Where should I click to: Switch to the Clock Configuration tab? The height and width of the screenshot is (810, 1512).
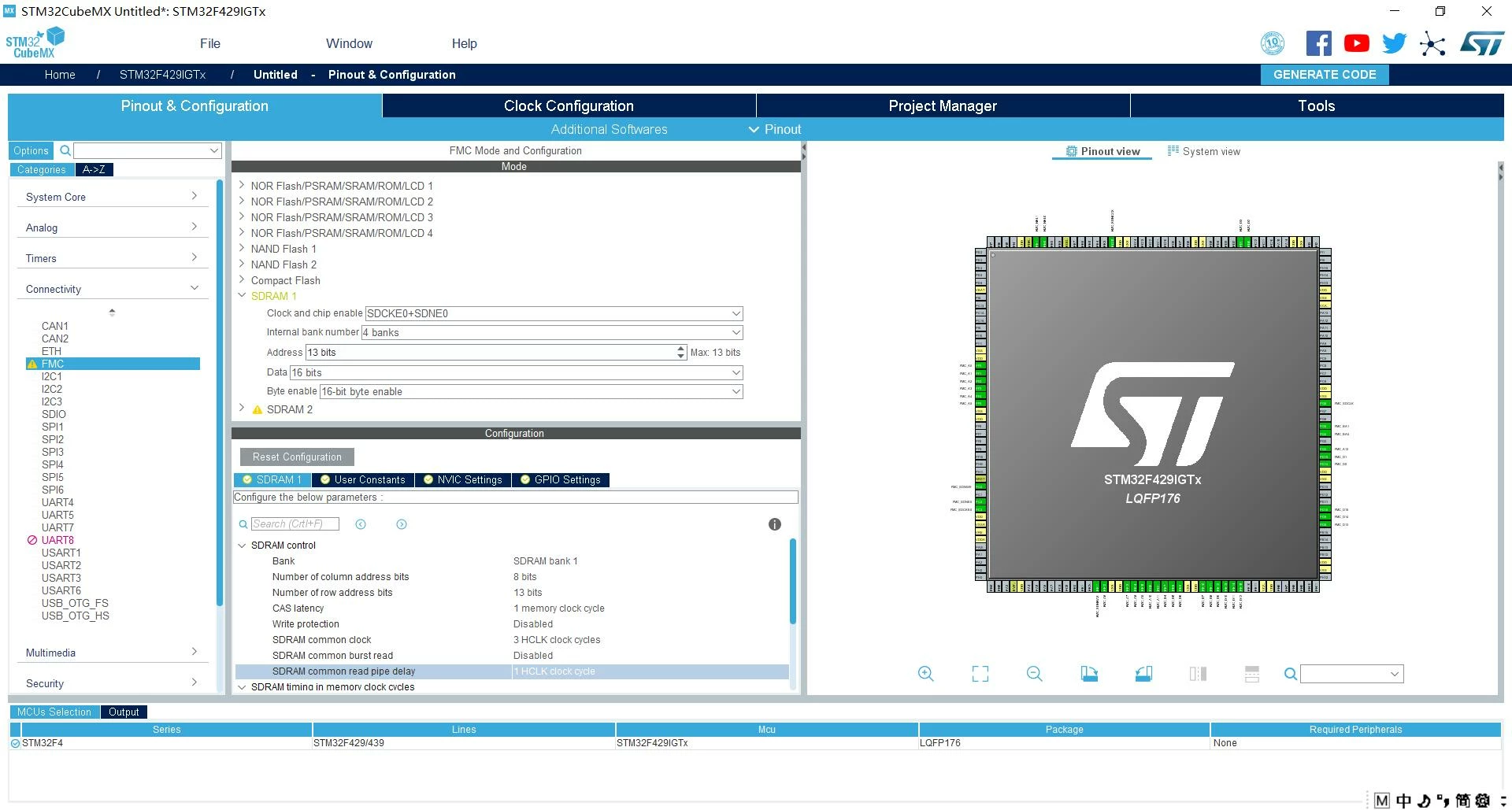[569, 106]
